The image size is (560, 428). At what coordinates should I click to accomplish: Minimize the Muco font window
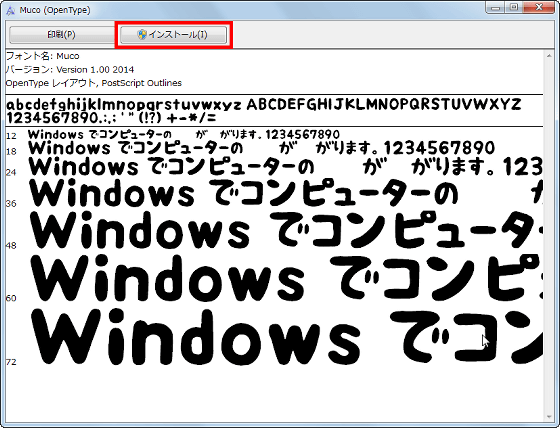point(495,7)
